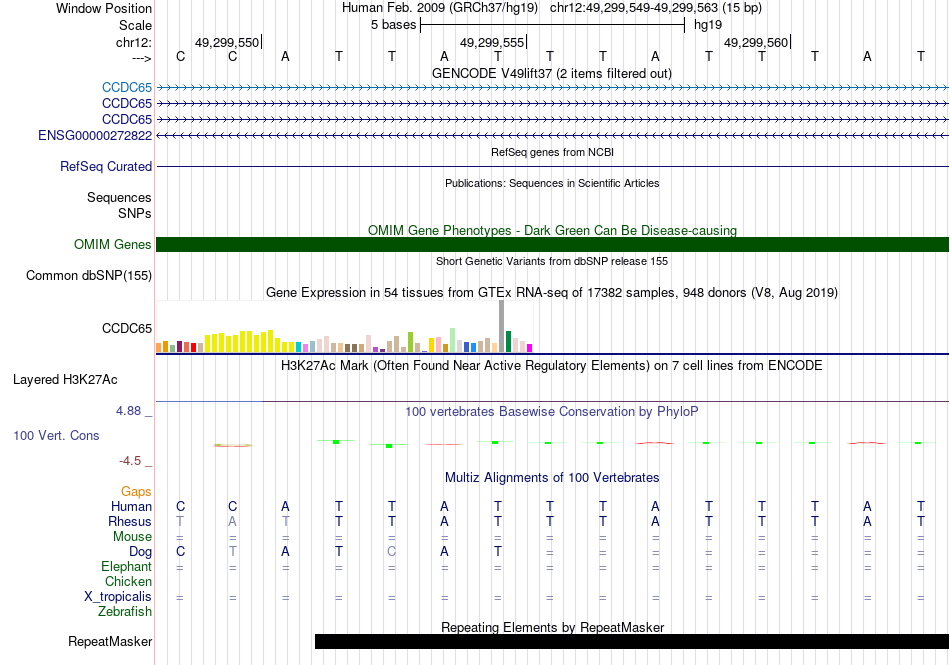This screenshot has height=665, width=950.
Task: Select the Scale label
Action: point(135,25)
